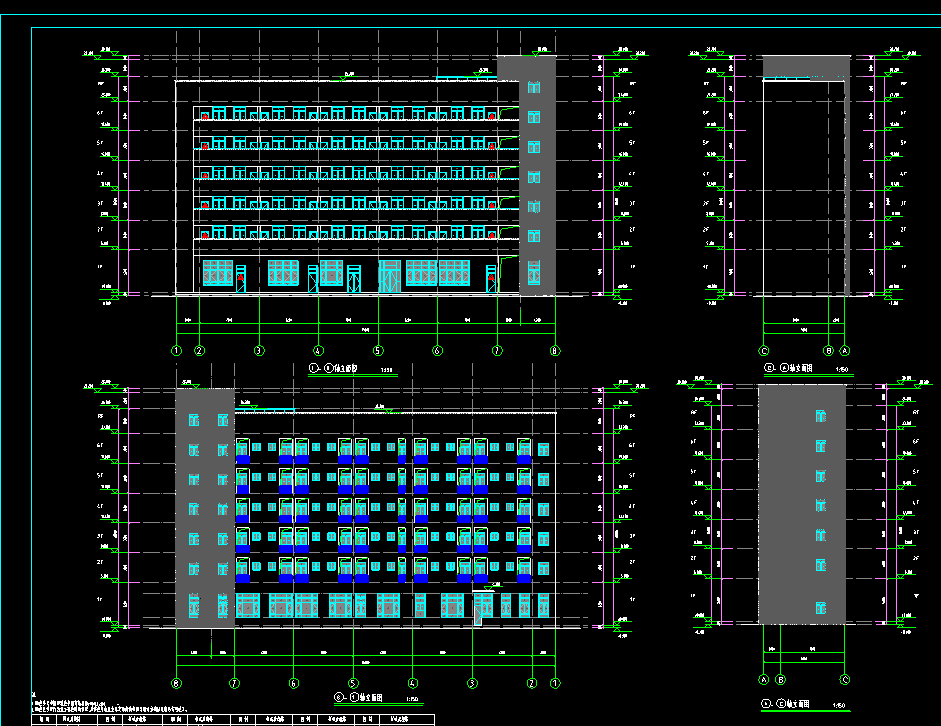Viewport: 941px width, 726px height.
Task: Click the title label of the bottom-right elevation
Action: tap(790, 704)
